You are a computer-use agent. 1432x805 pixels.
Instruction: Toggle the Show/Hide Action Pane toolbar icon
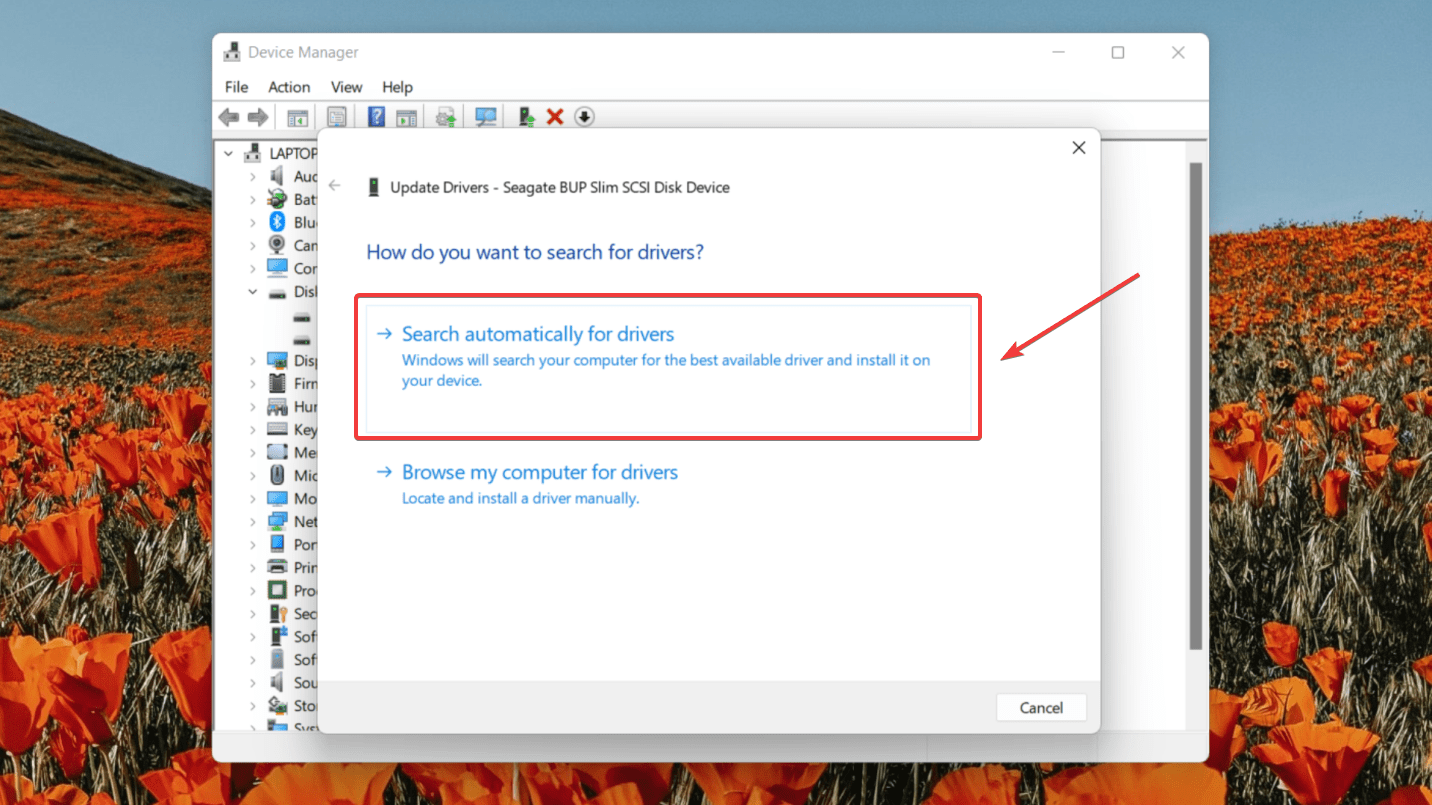click(x=406, y=117)
